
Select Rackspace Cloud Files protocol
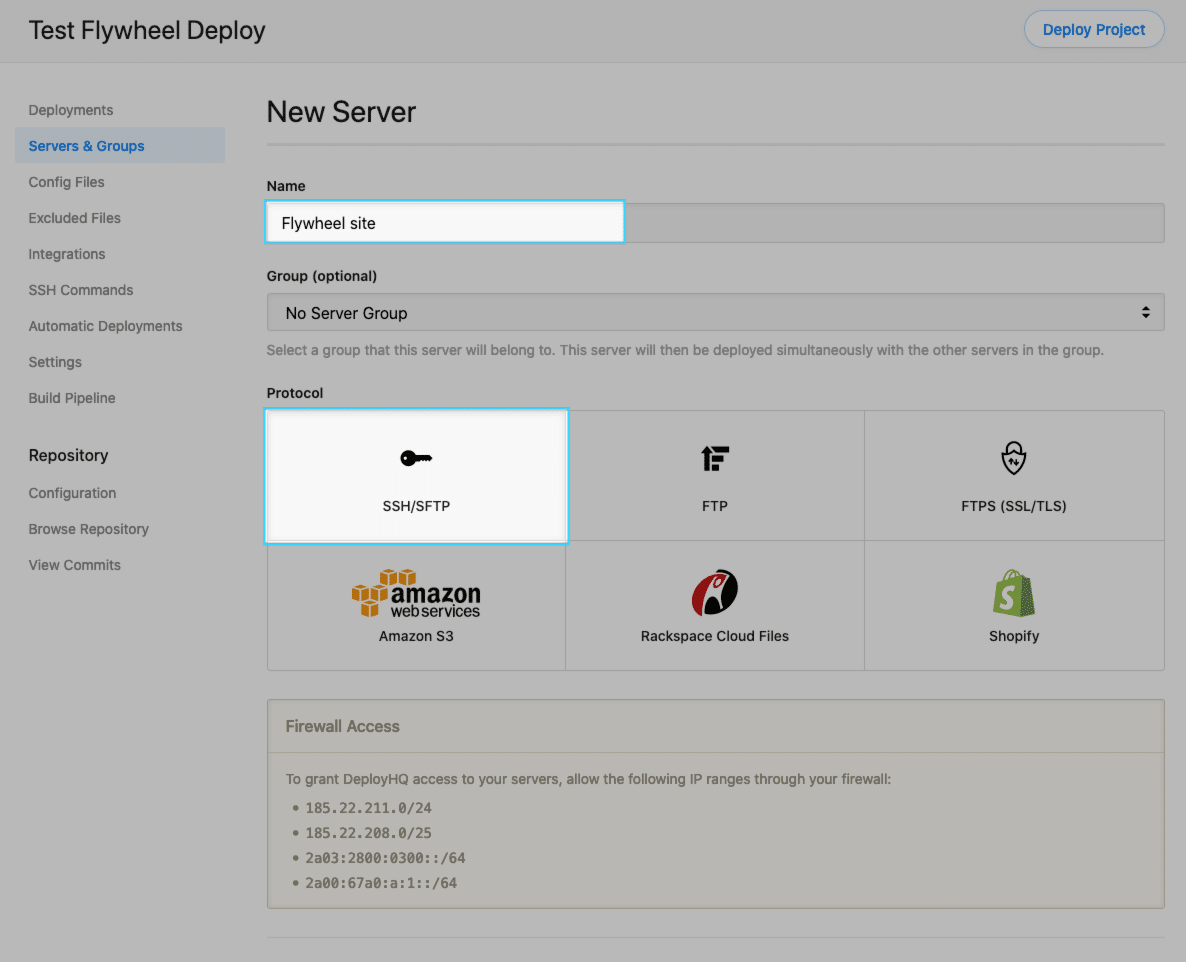(714, 605)
